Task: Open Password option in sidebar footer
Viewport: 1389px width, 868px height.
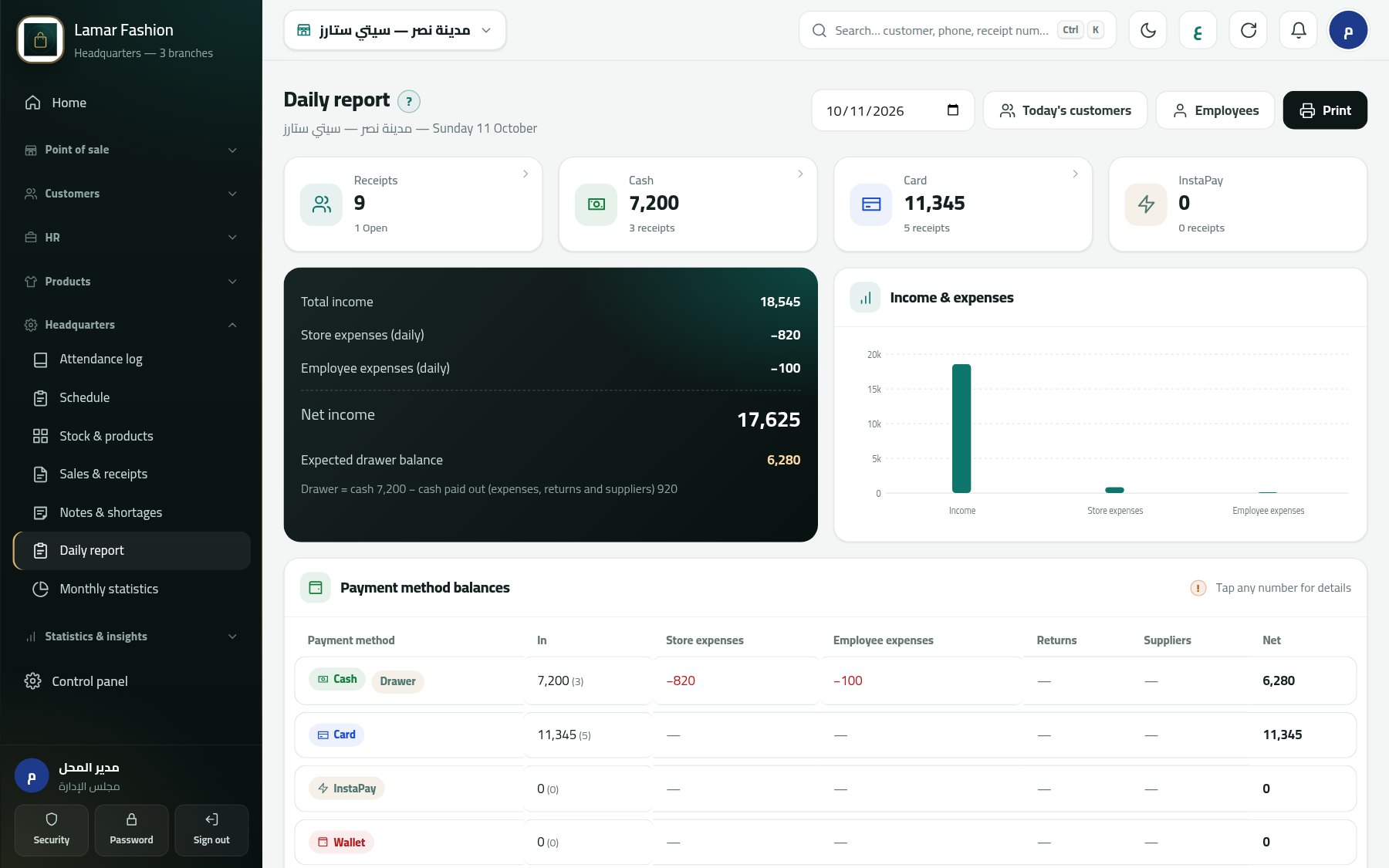Action: click(x=131, y=830)
